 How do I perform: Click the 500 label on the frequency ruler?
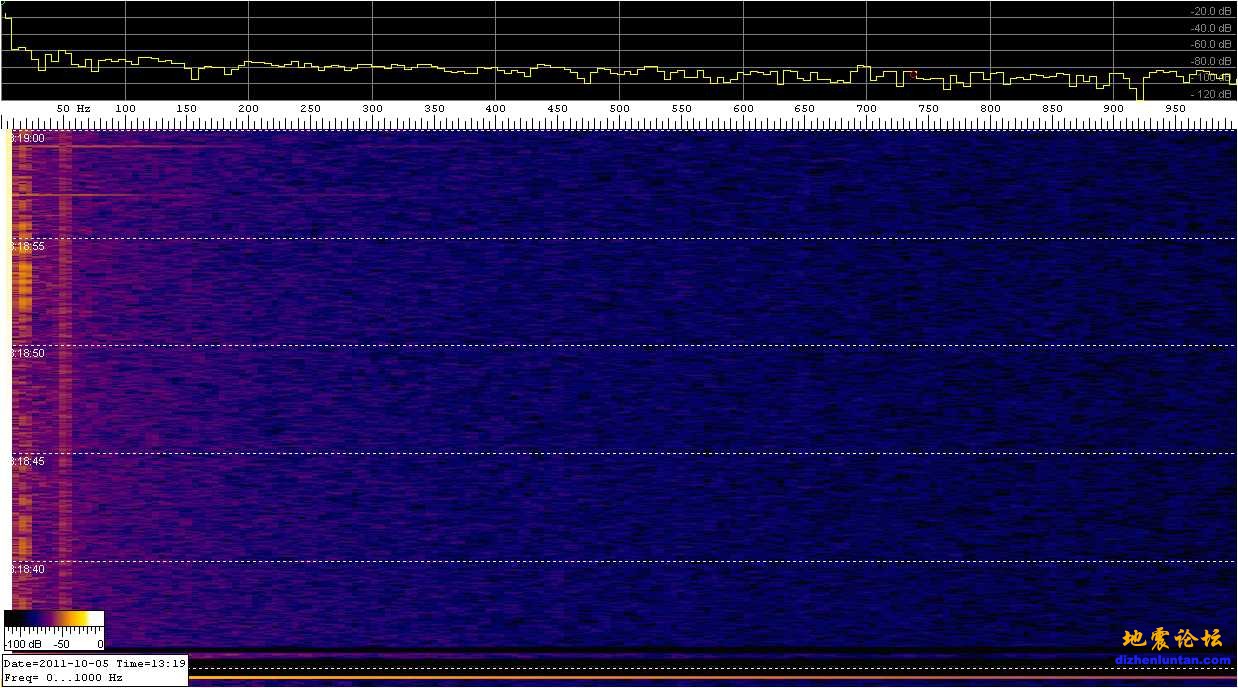(619, 108)
